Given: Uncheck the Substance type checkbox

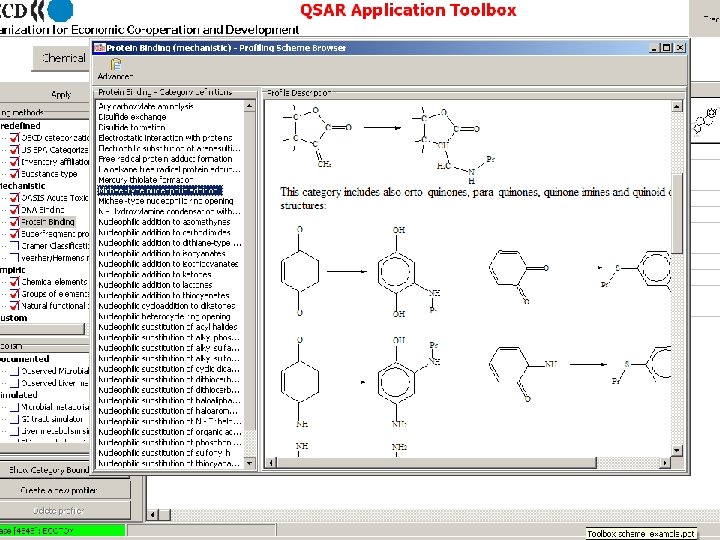Looking at the screenshot, I should [15, 174].
